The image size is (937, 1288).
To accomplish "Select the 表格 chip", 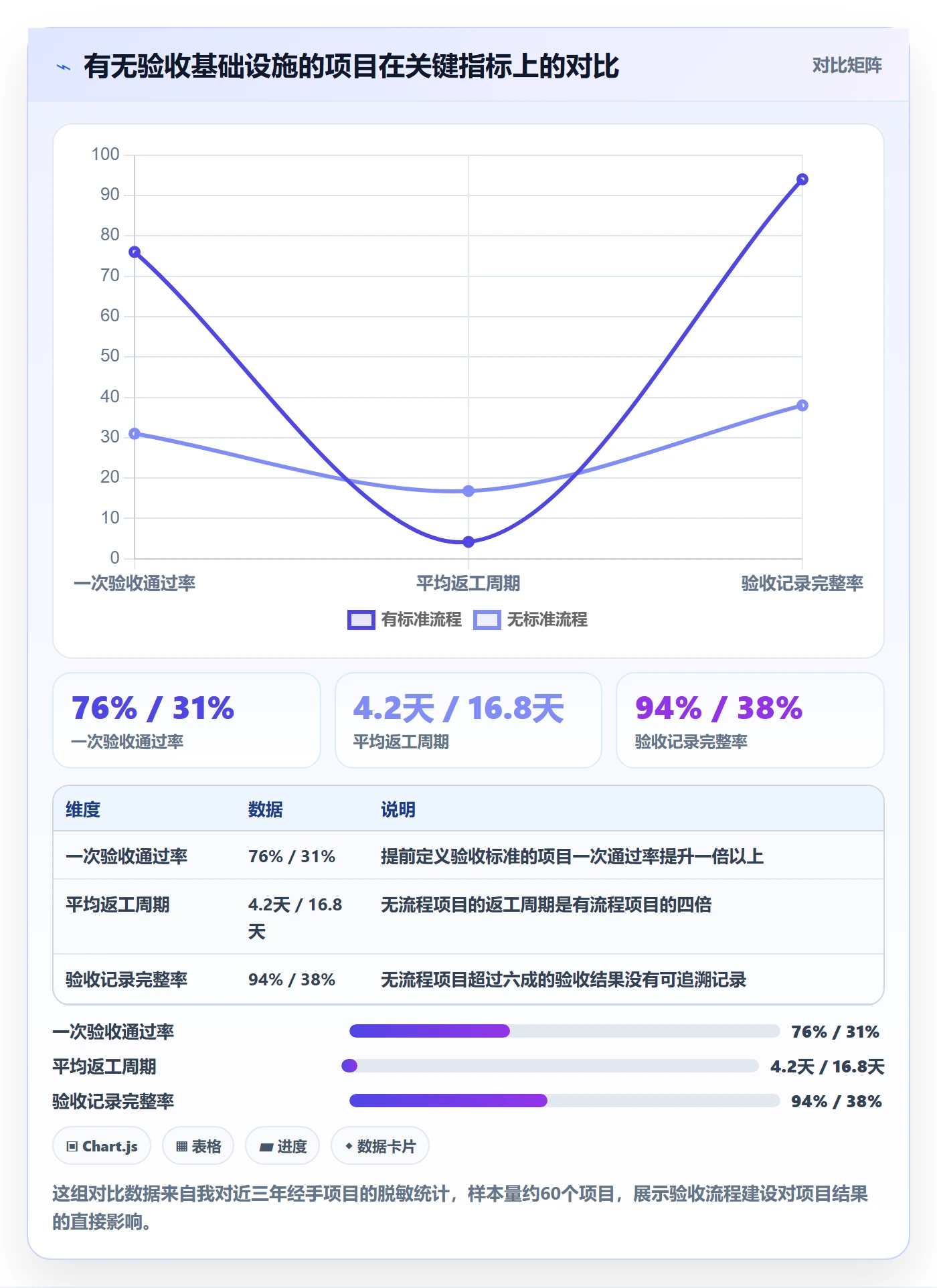I will pos(198,1146).
